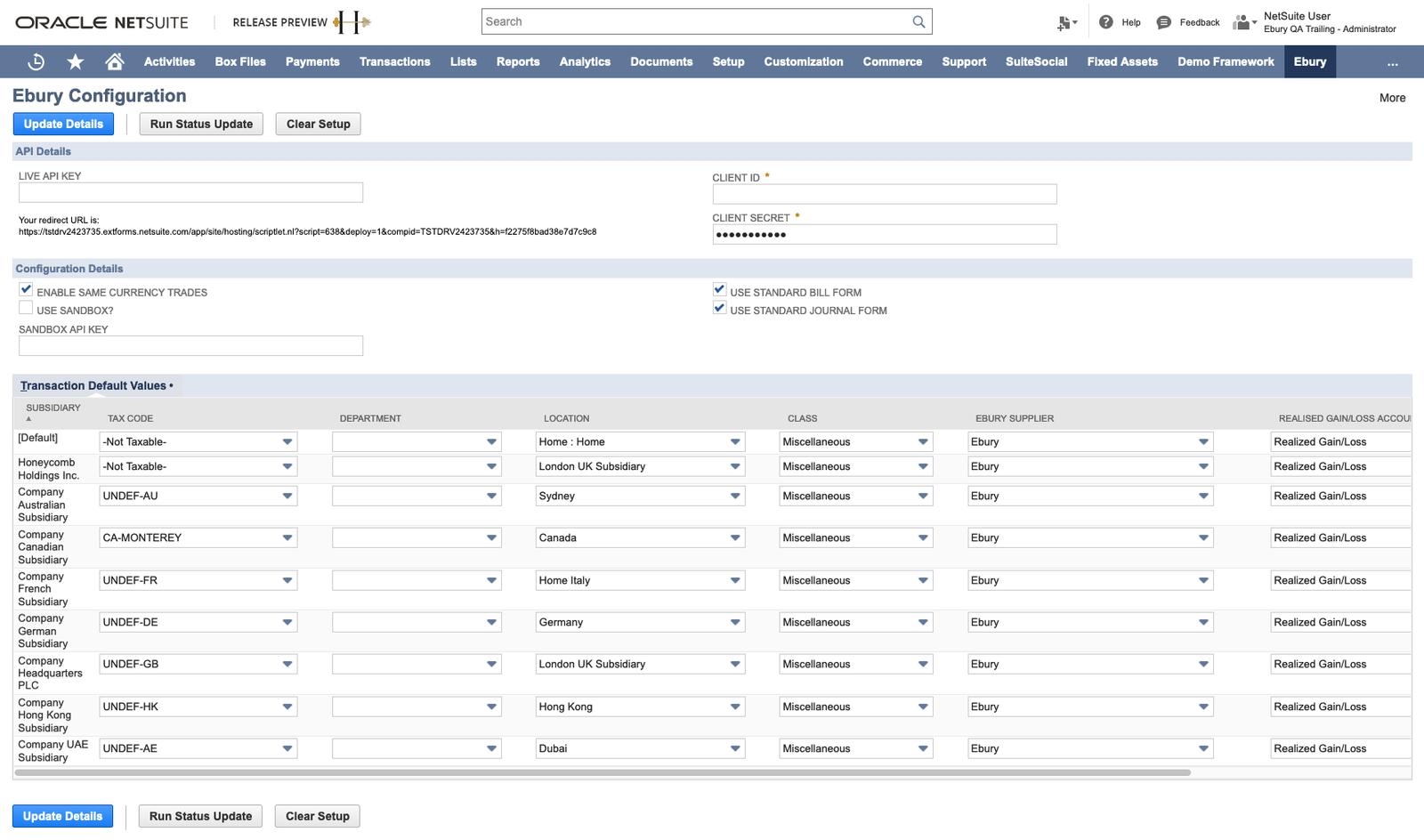Click the Help link text

point(1130,22)
